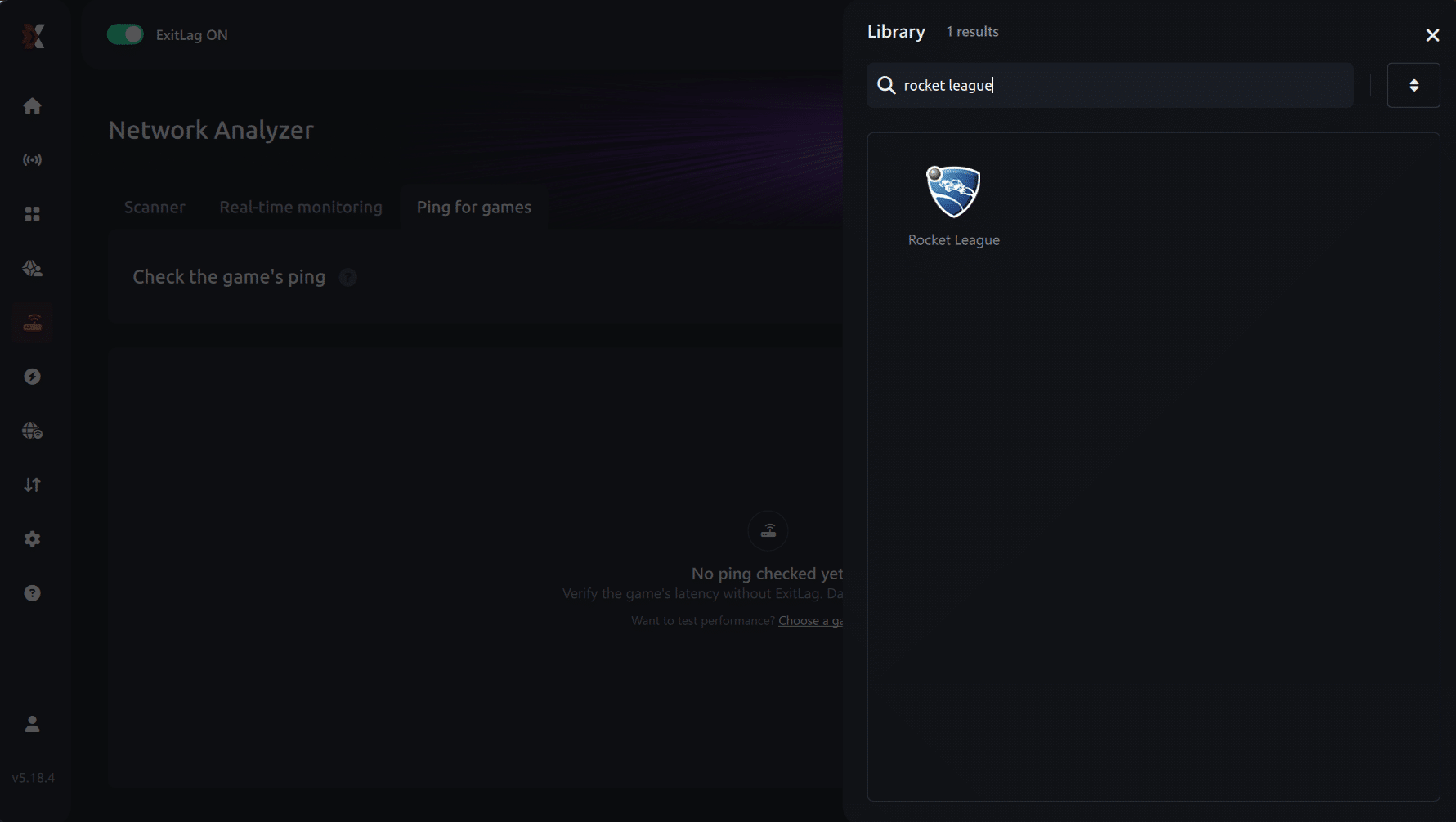
Task: Select the Rocket League game icon
Action: (x=953, y=192)
